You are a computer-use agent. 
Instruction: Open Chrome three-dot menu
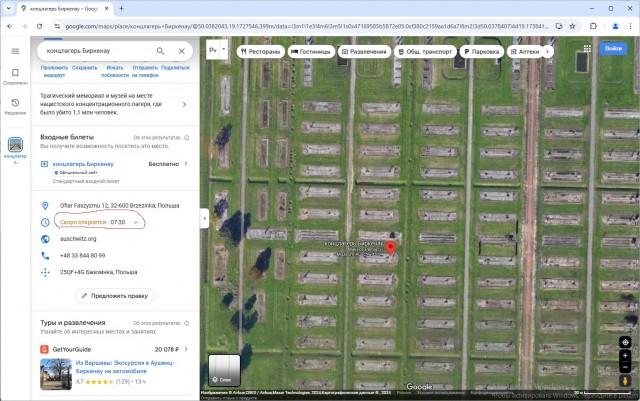630,26
